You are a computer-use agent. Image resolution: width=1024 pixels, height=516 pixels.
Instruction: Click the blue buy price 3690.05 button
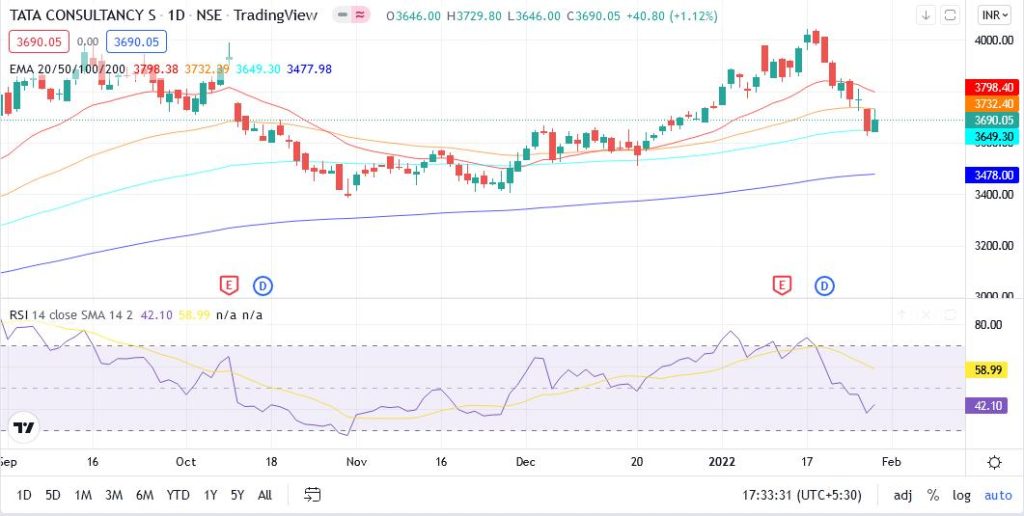[135, 42]
